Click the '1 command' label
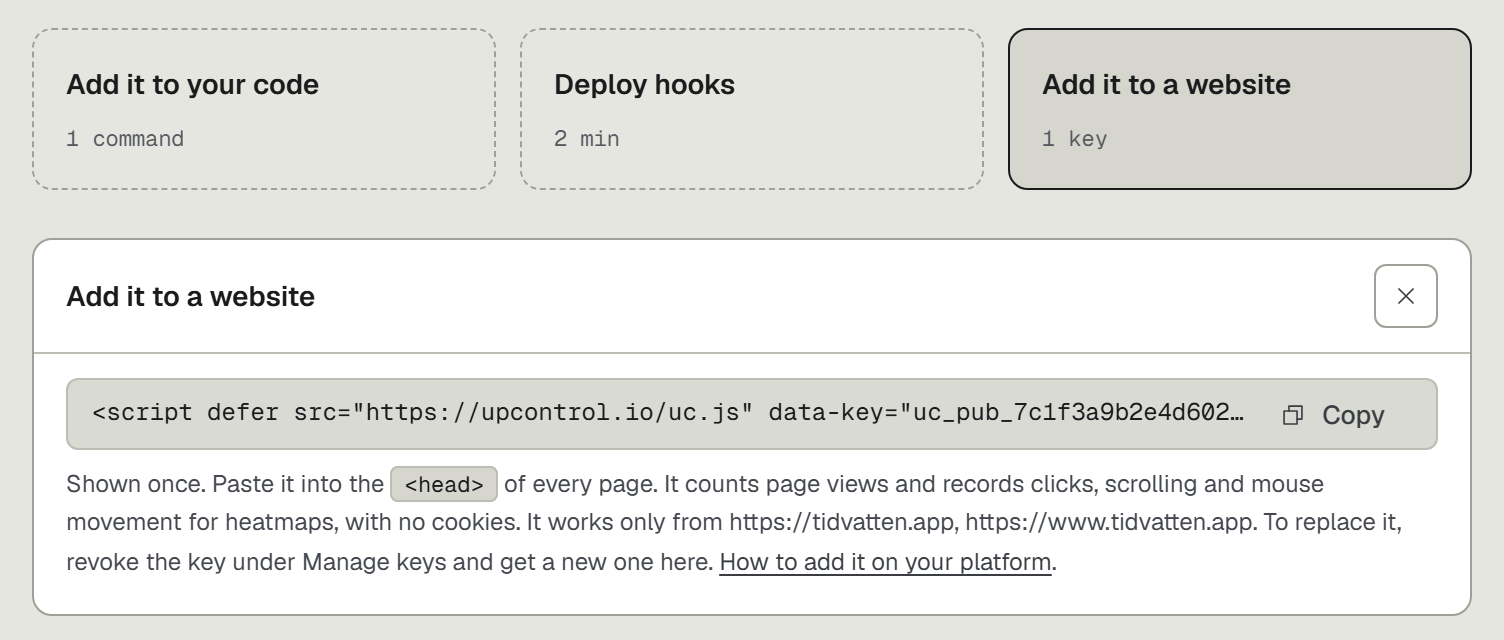The height and width of the screenshot is (640, 1504). [x=125, y=139]
